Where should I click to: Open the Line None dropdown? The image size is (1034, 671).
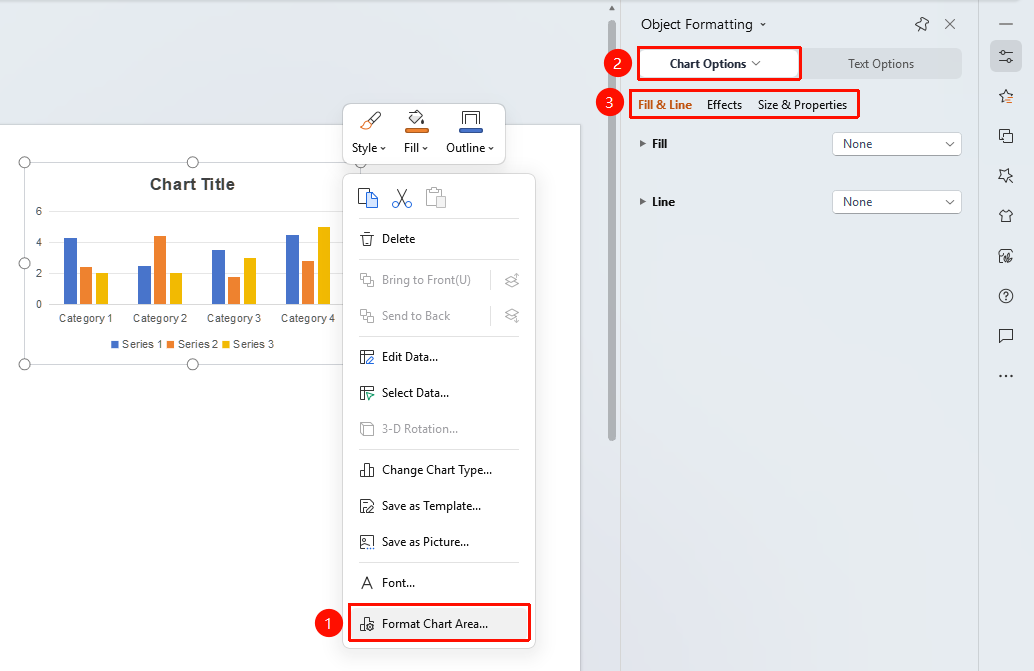897,202
